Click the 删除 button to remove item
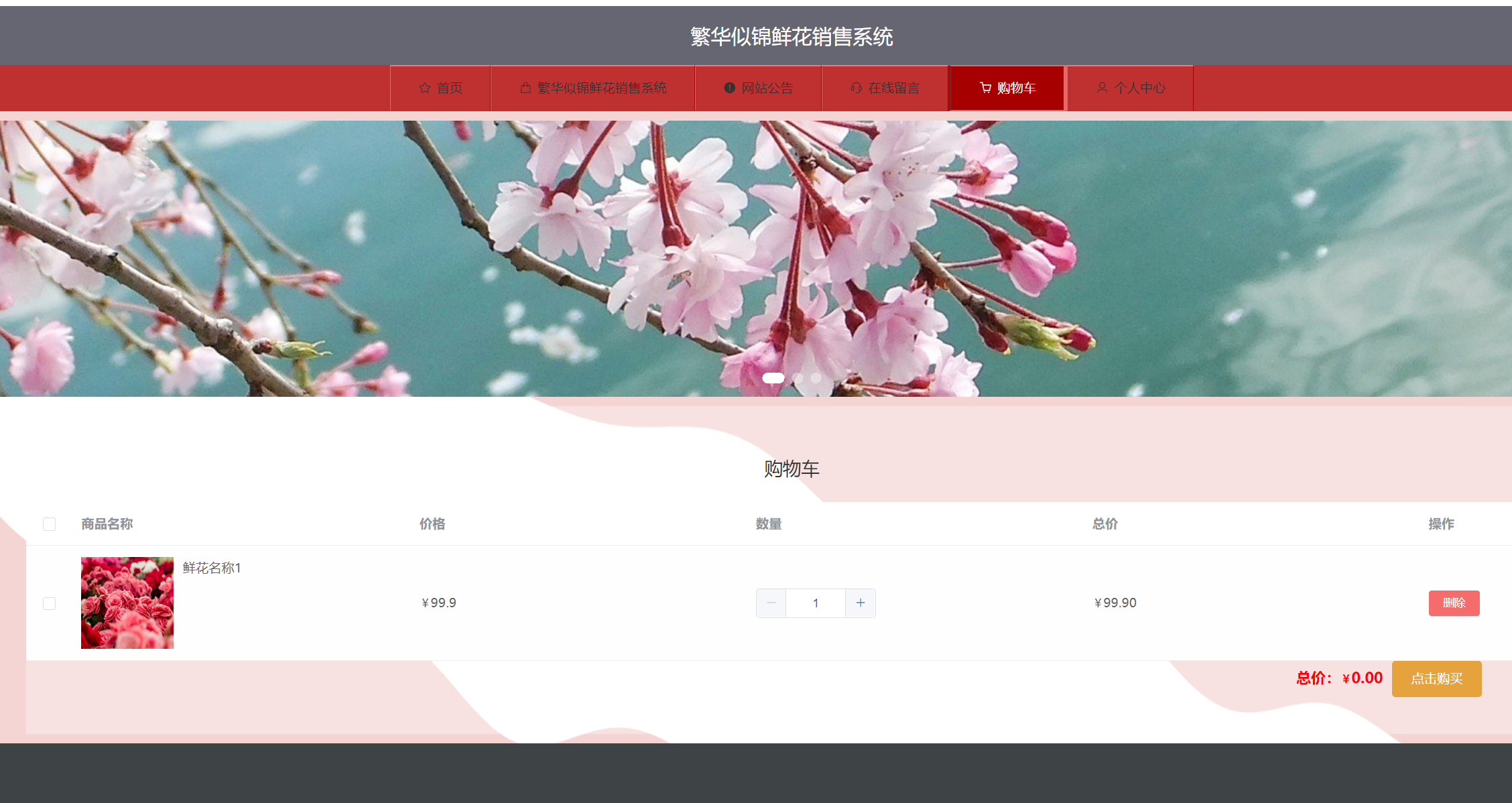 tap(1454, 603)
